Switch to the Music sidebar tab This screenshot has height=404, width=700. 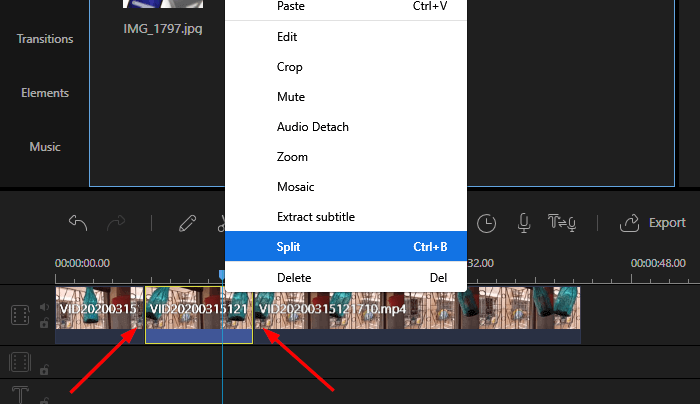point(45,147)
